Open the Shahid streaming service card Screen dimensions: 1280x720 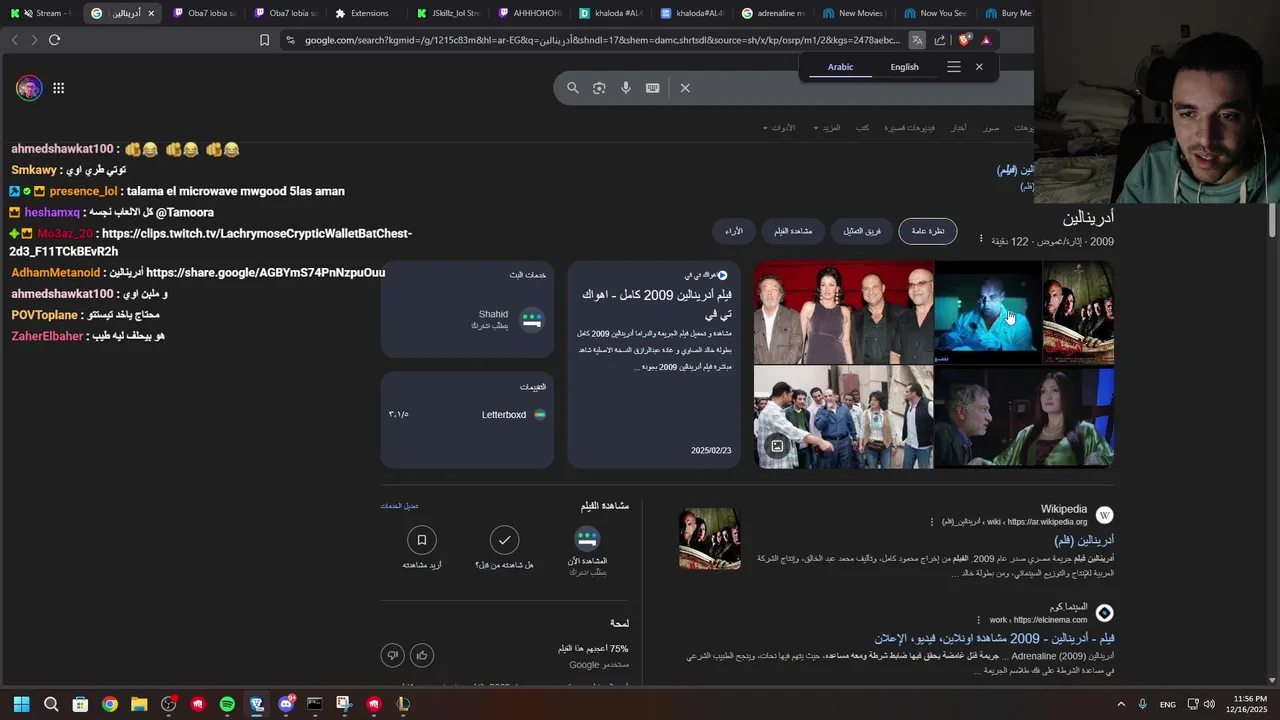point(467,309)
